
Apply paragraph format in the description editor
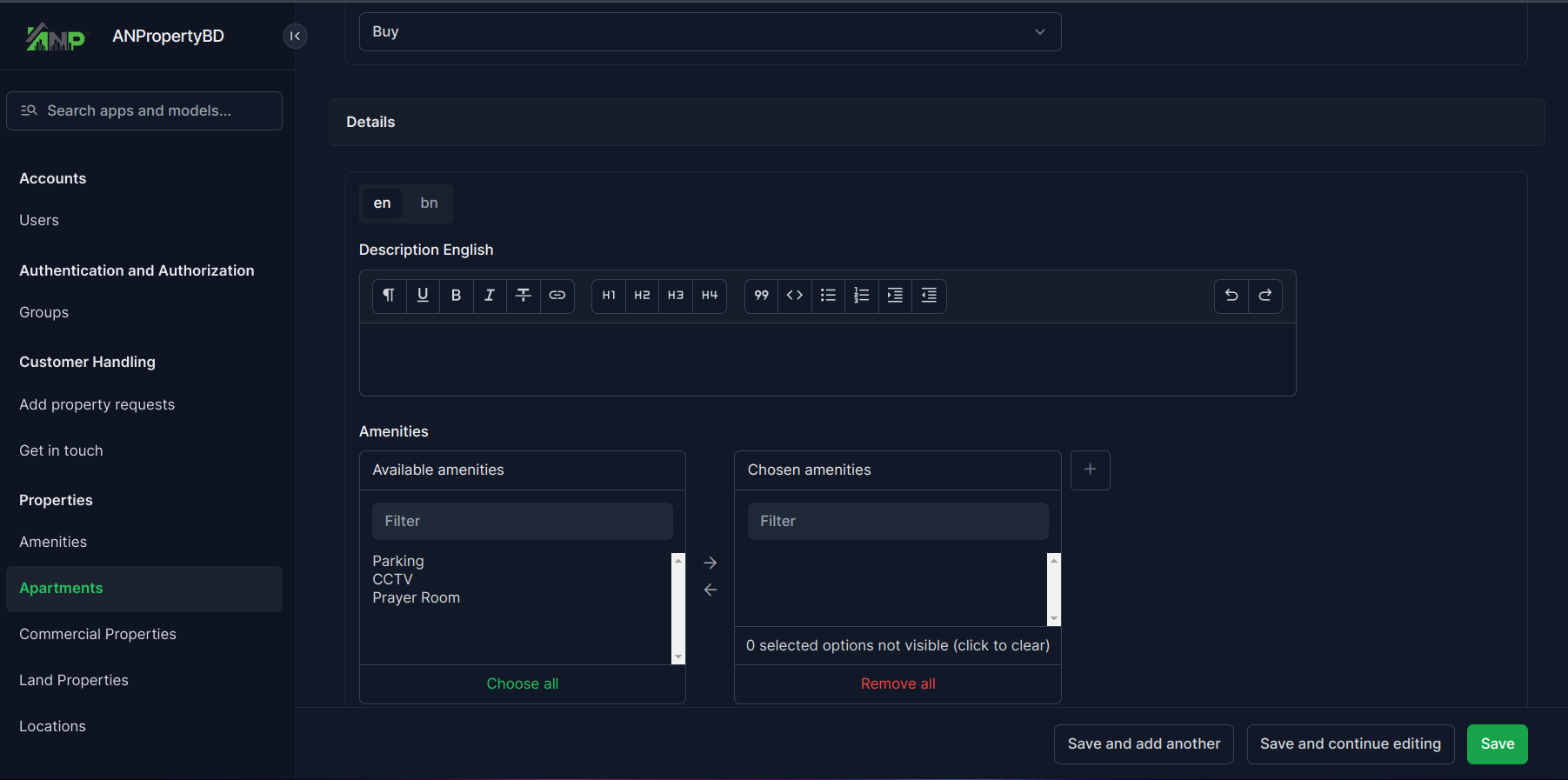pos(389,296)
